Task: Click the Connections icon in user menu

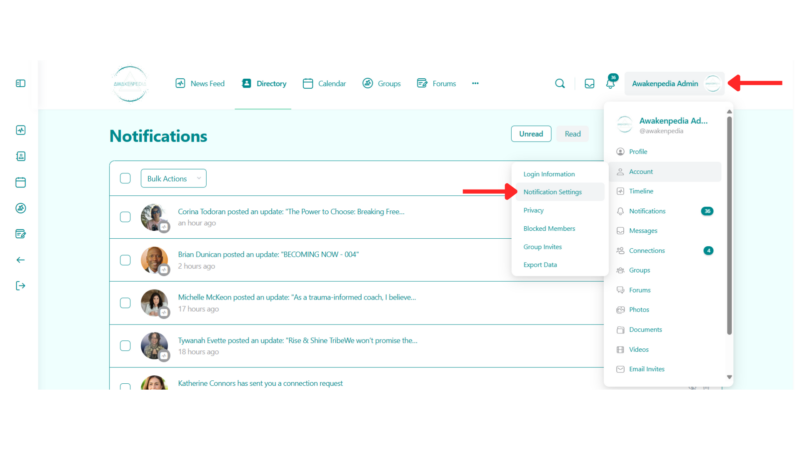Action: [x=620, y=251]
